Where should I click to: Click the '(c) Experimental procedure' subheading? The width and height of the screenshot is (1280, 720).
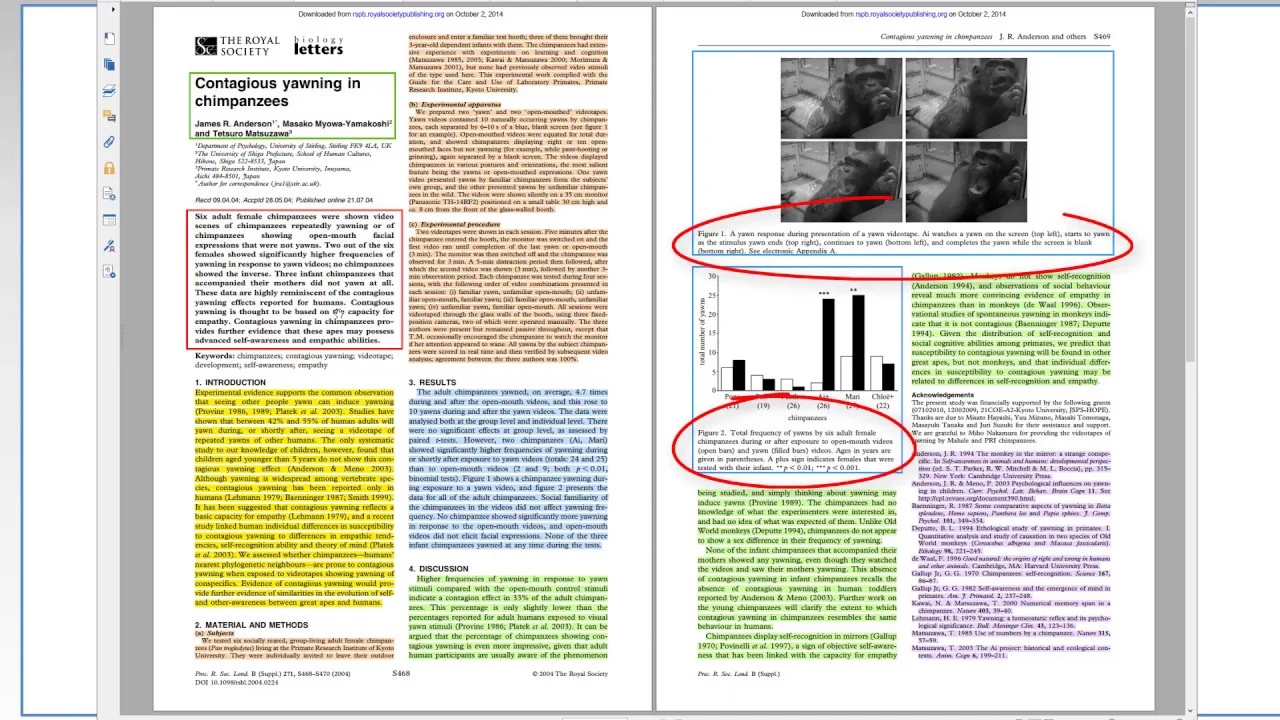pos(454,224)
